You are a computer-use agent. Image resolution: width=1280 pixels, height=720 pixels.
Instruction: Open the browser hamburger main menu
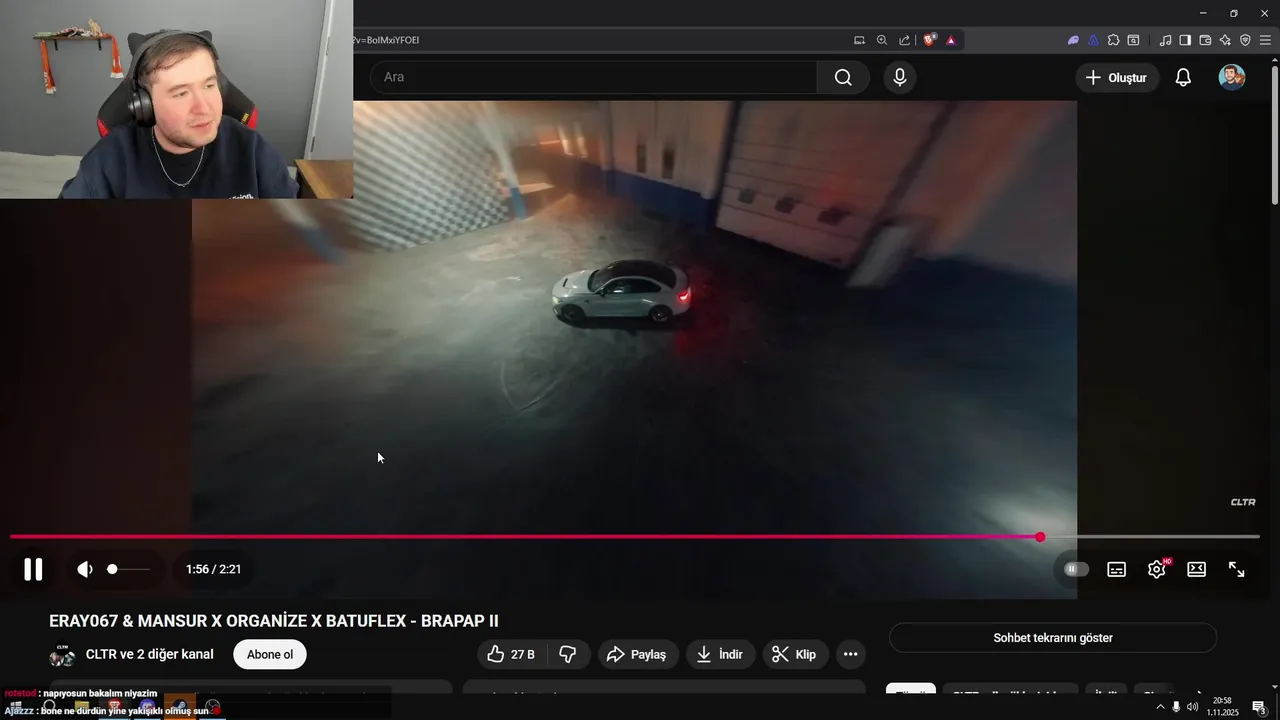(x=1265, y=40)
